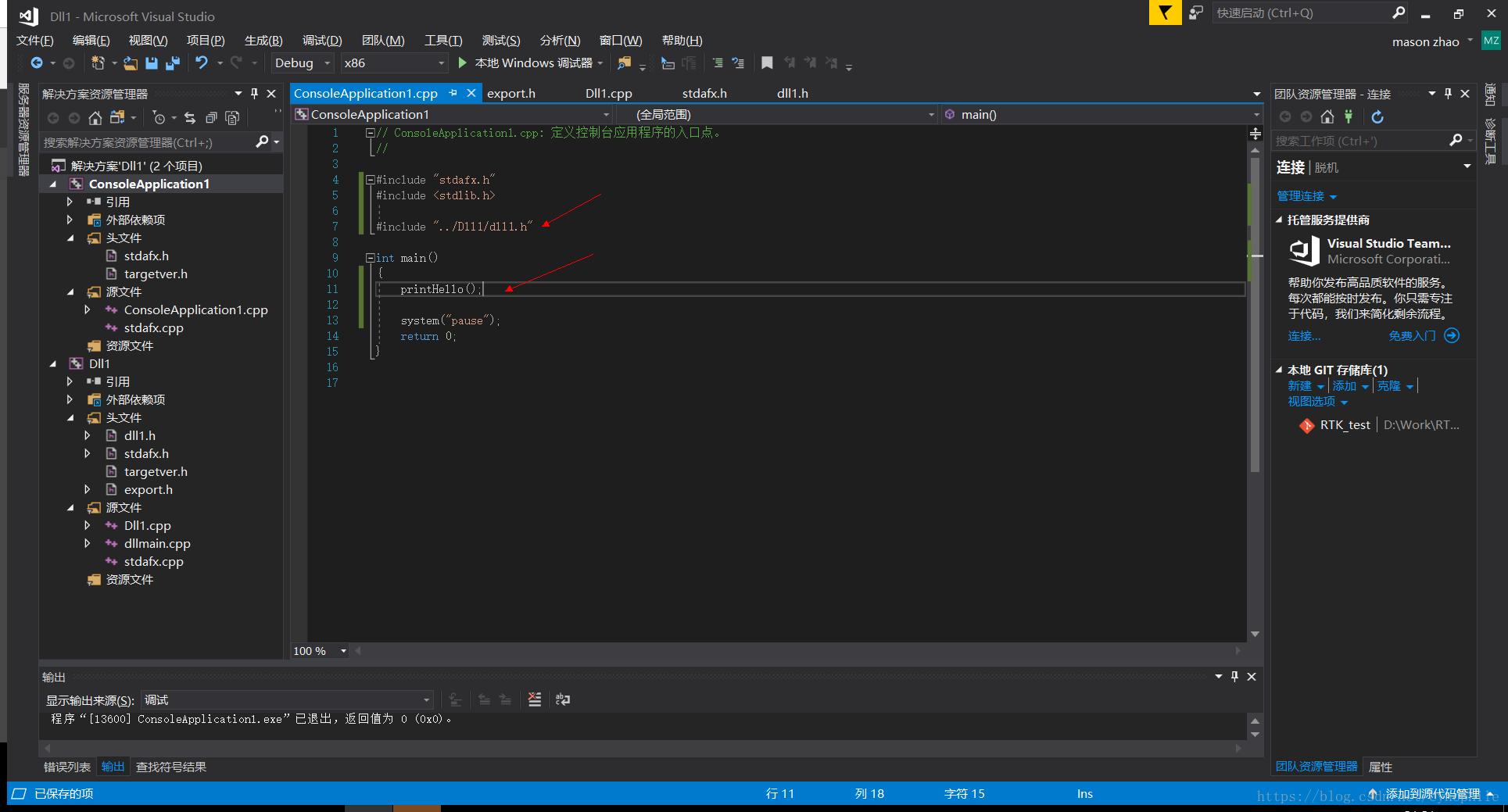Pin the Team Explorer panel
The height and width of the screenshot is (812, 1508).
point(1448,94)
